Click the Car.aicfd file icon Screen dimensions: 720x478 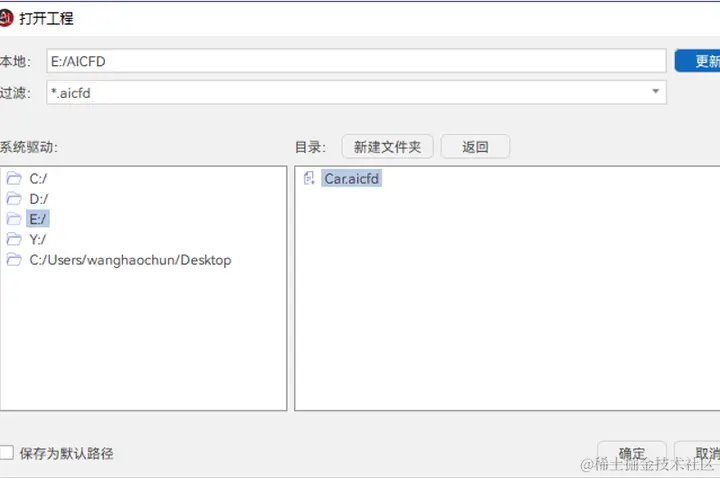(x=309, y=178)
